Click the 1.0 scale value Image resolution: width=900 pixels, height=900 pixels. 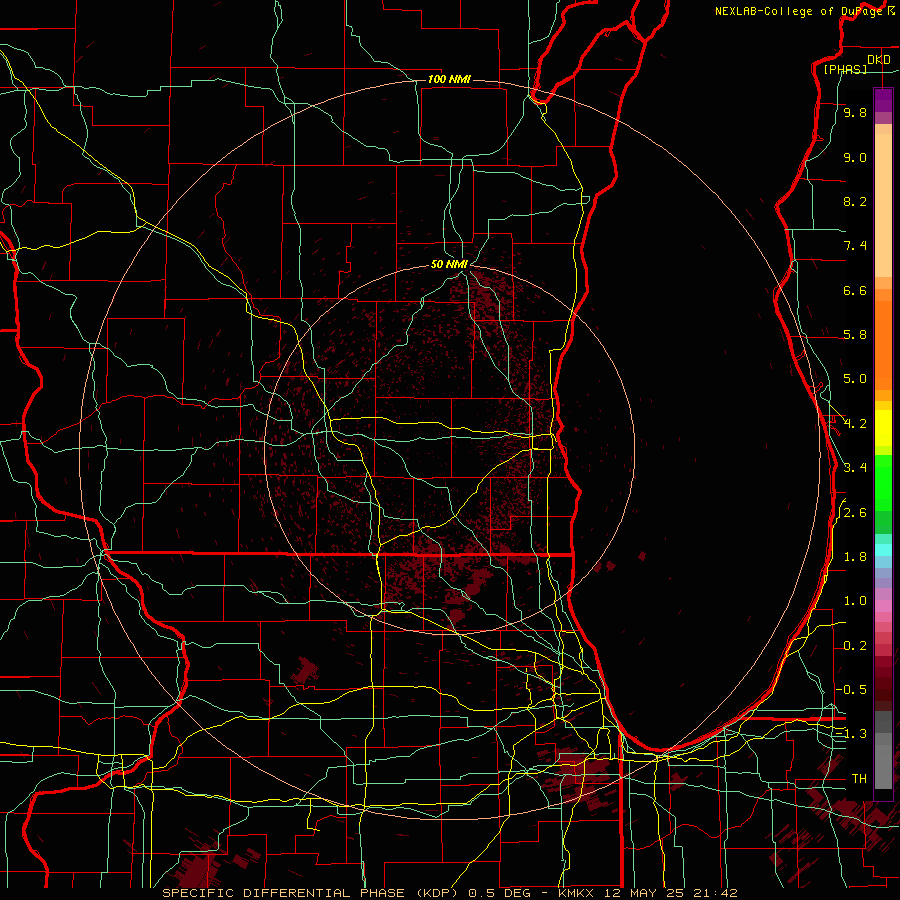point(855,601)
